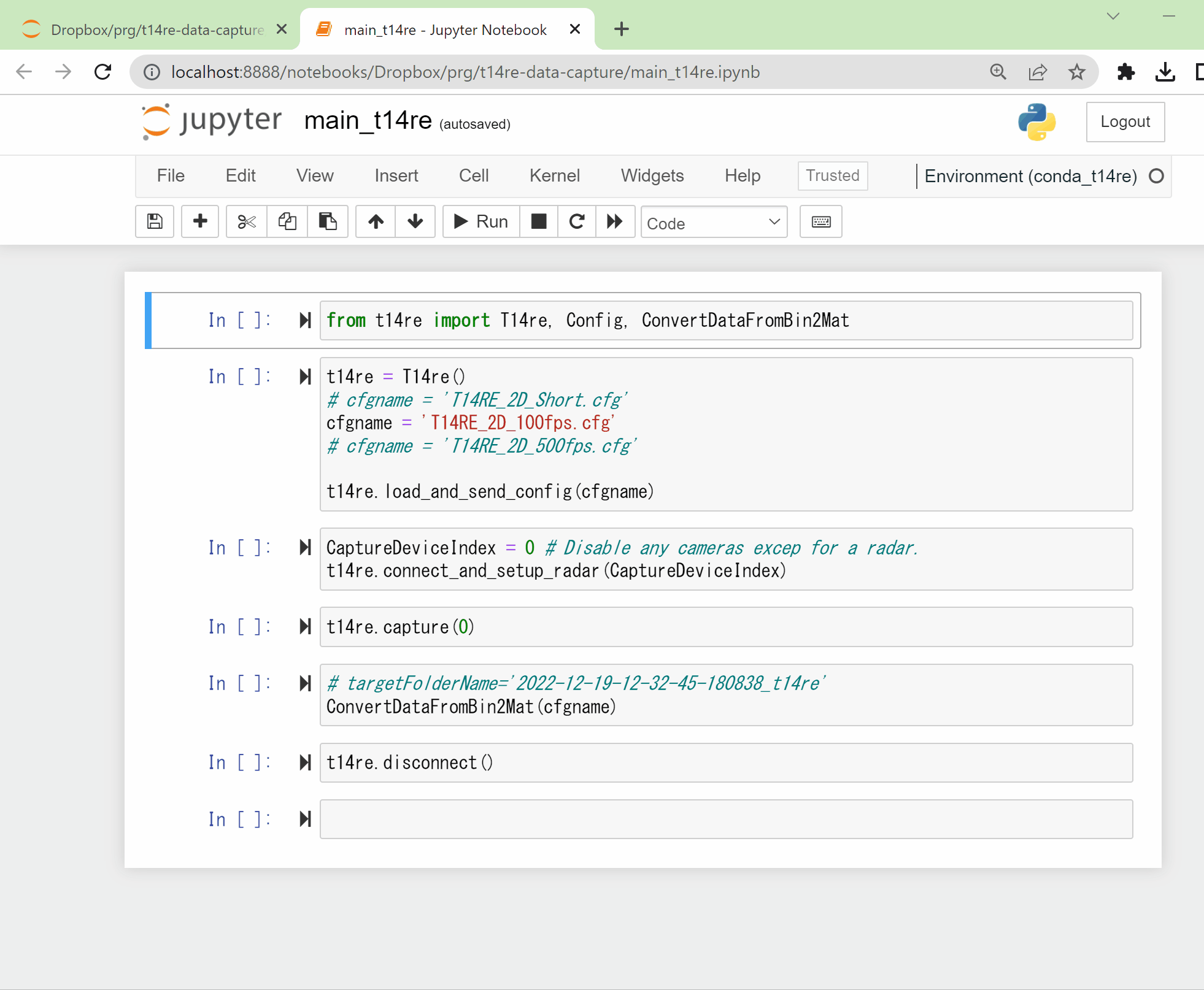Open the Code cell type dropdown
Viewport: 1204px width, 990px height.
714,223
